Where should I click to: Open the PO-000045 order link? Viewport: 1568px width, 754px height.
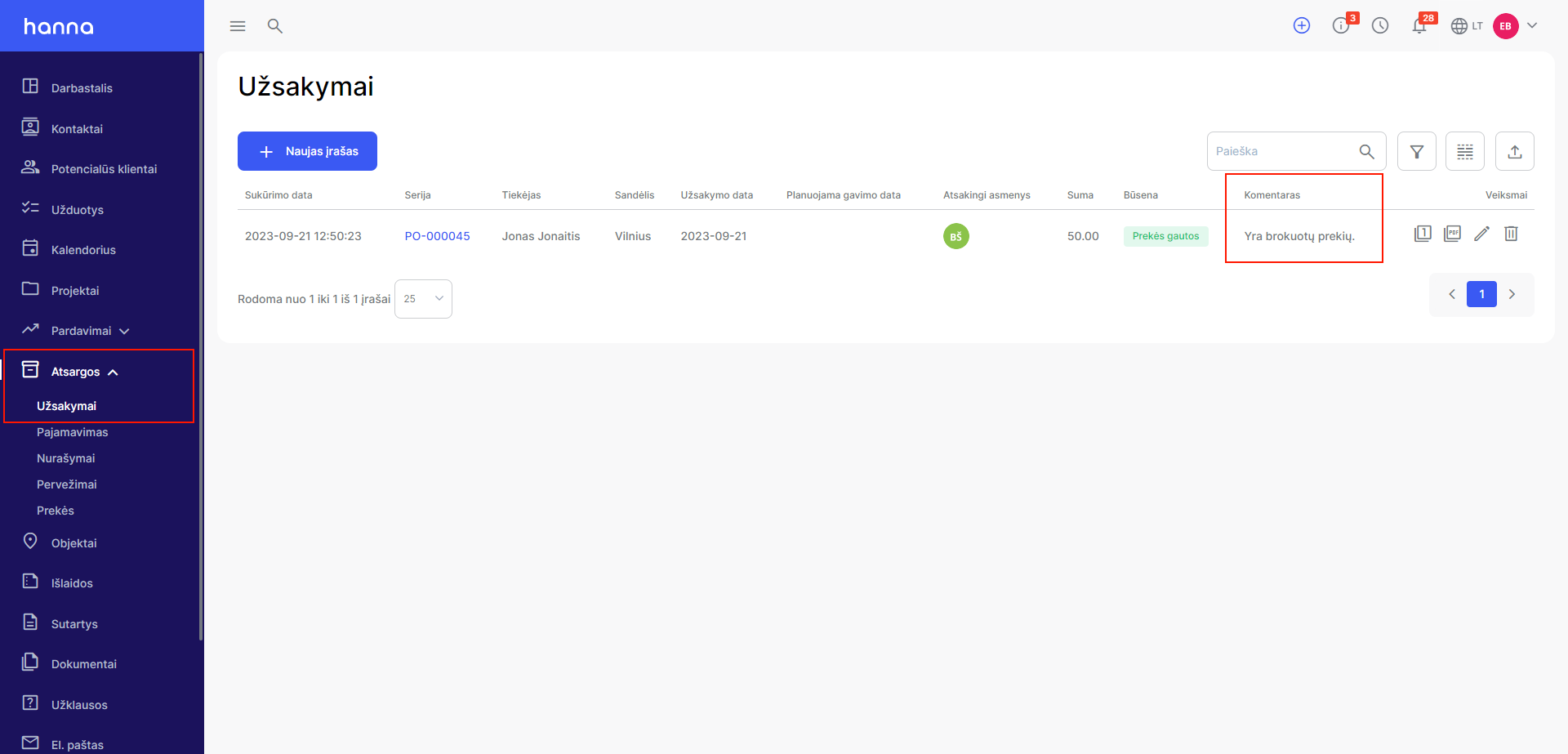point(437,236)
